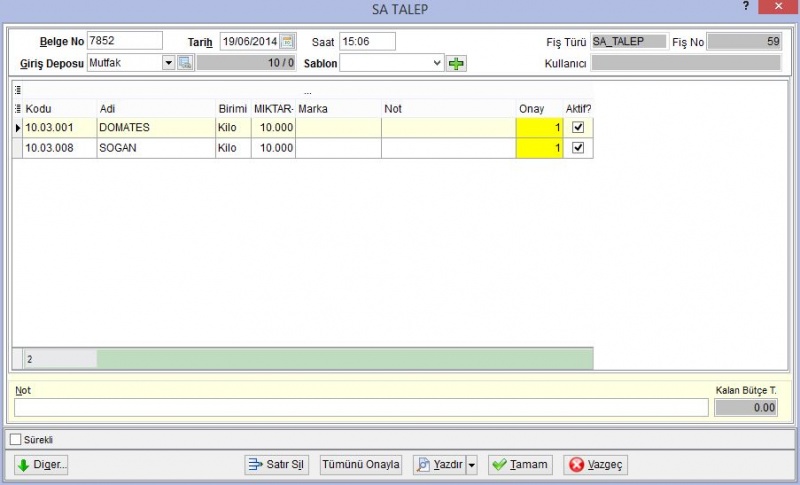Open the grid options icon above Kodu header
The image size is (800, 485).
18,90
